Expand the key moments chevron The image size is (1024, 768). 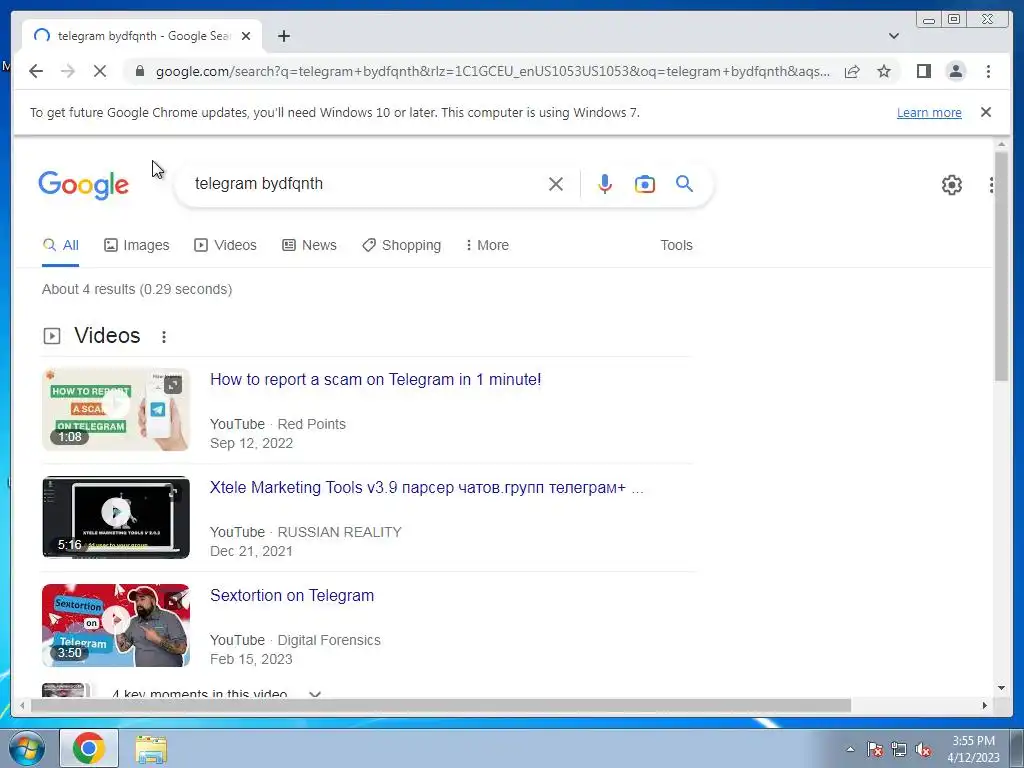pyautogui.click(x=315, y=694)
